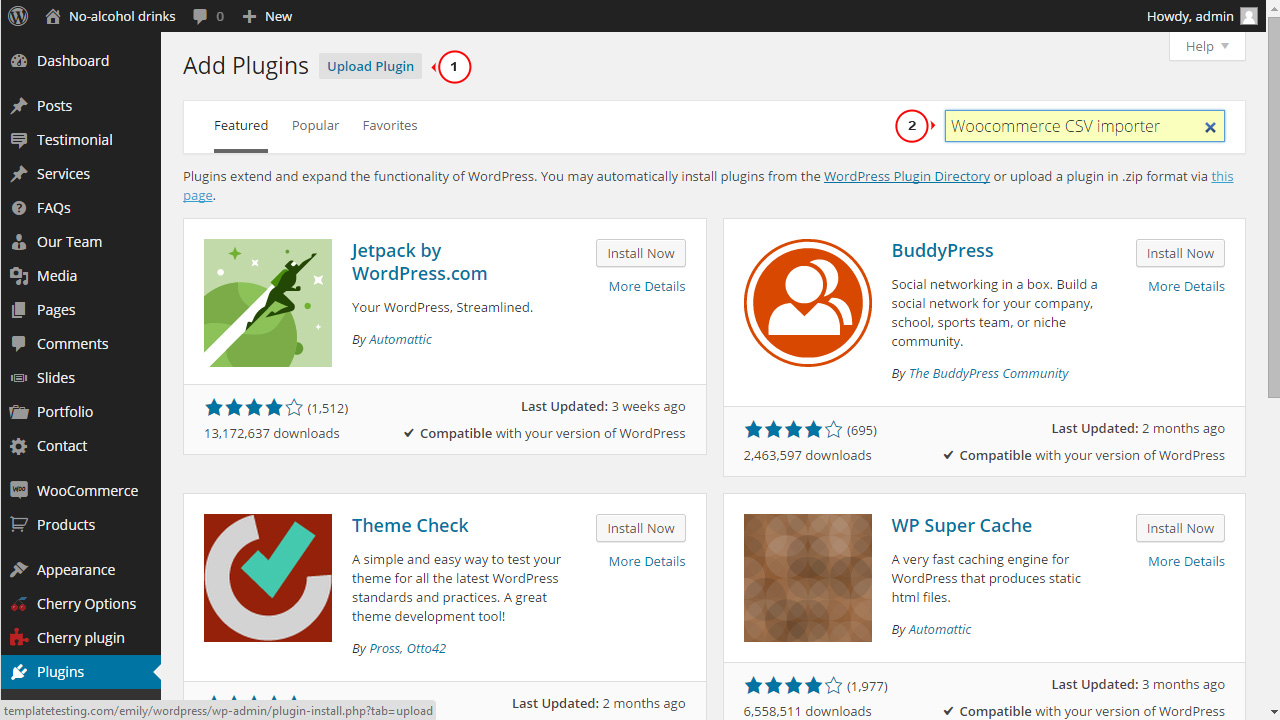Image resolution: width=1280 pixels, height=720 pixels.
Task: Open the New menu label in admin bar
Action: [279, 16]
